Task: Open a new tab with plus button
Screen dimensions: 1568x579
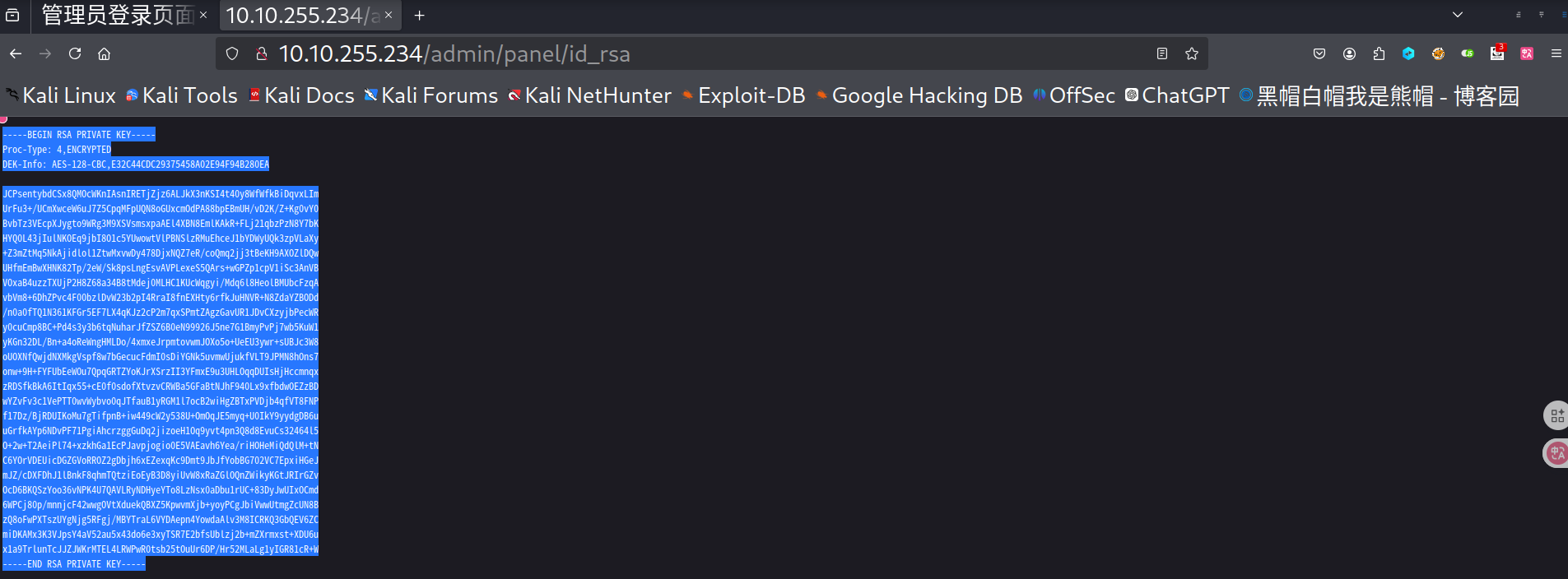Action: coord(419,15)
